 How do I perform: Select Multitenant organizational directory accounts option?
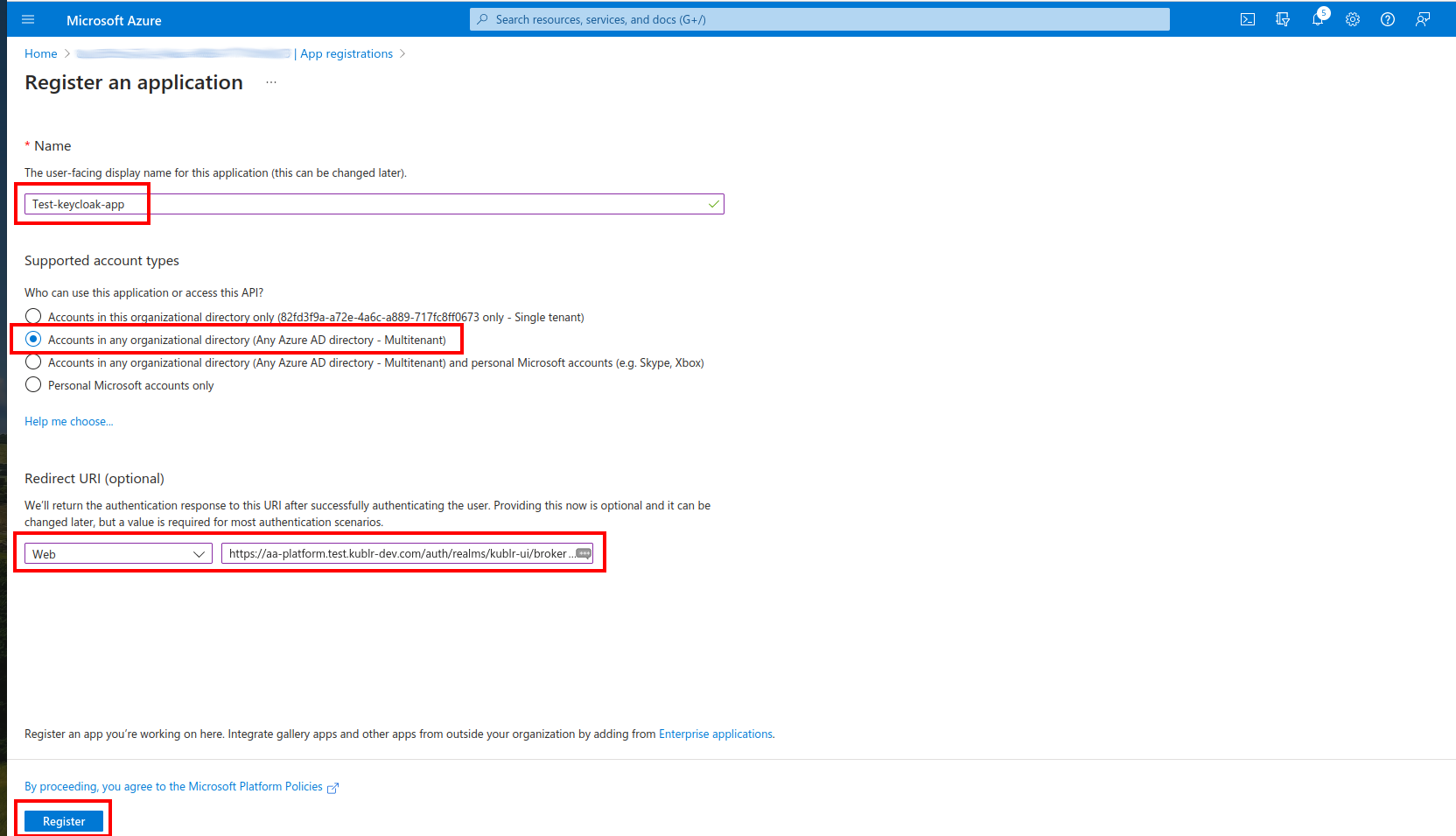pyautogui.click(x=33, y=339)
